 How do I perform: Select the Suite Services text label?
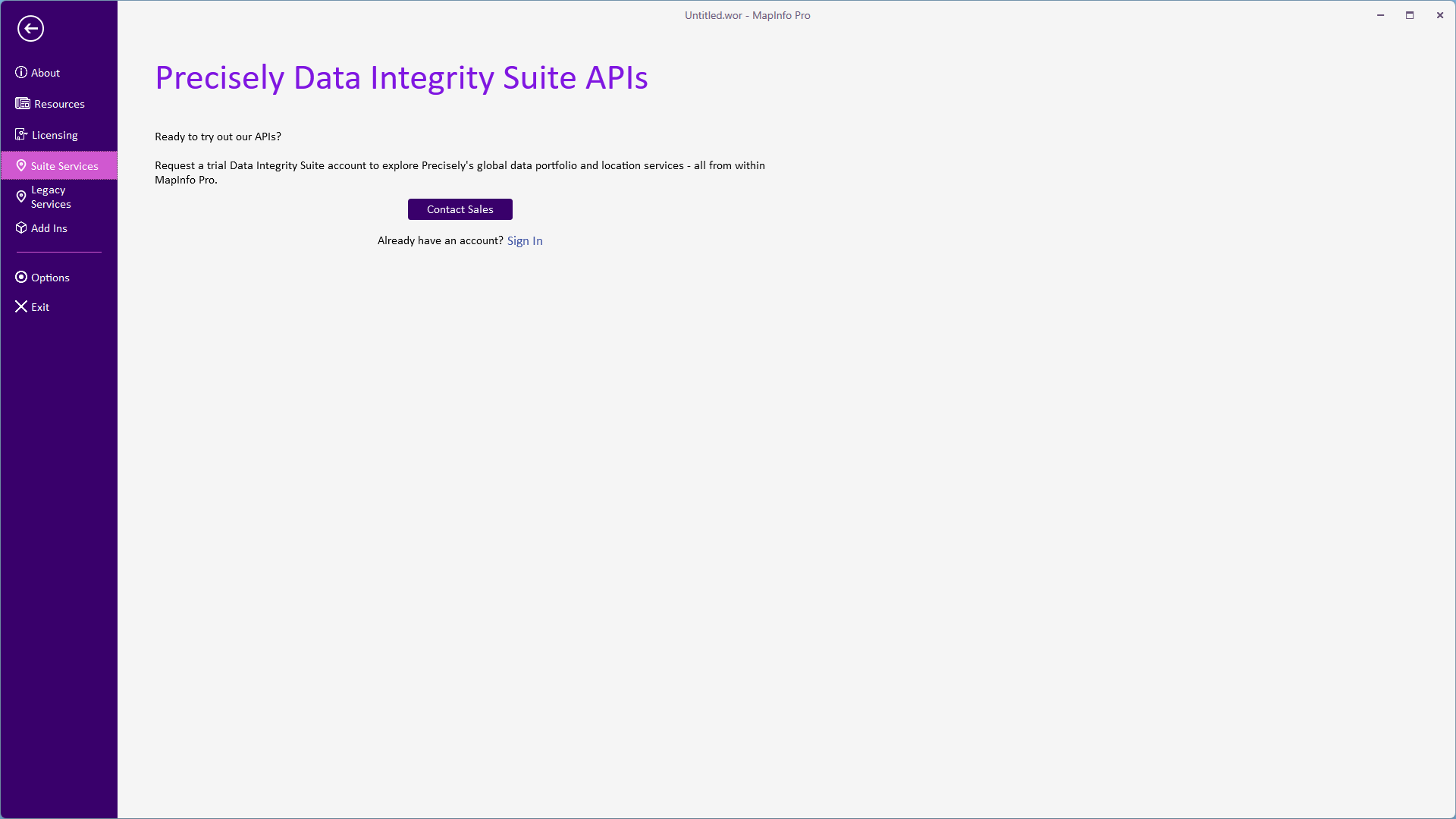coord(64,166)
